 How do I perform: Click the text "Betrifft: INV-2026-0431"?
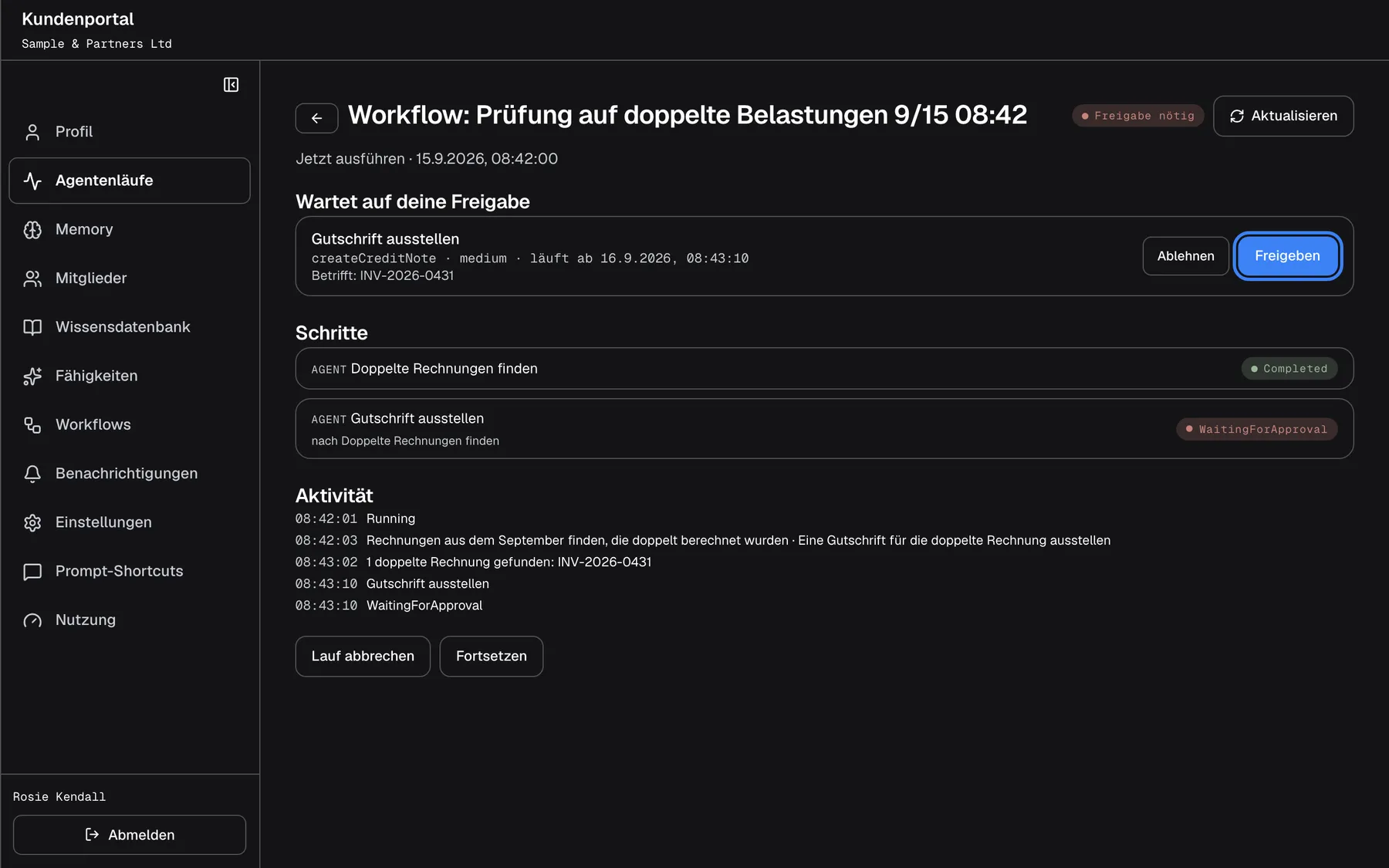pos(383,276)
